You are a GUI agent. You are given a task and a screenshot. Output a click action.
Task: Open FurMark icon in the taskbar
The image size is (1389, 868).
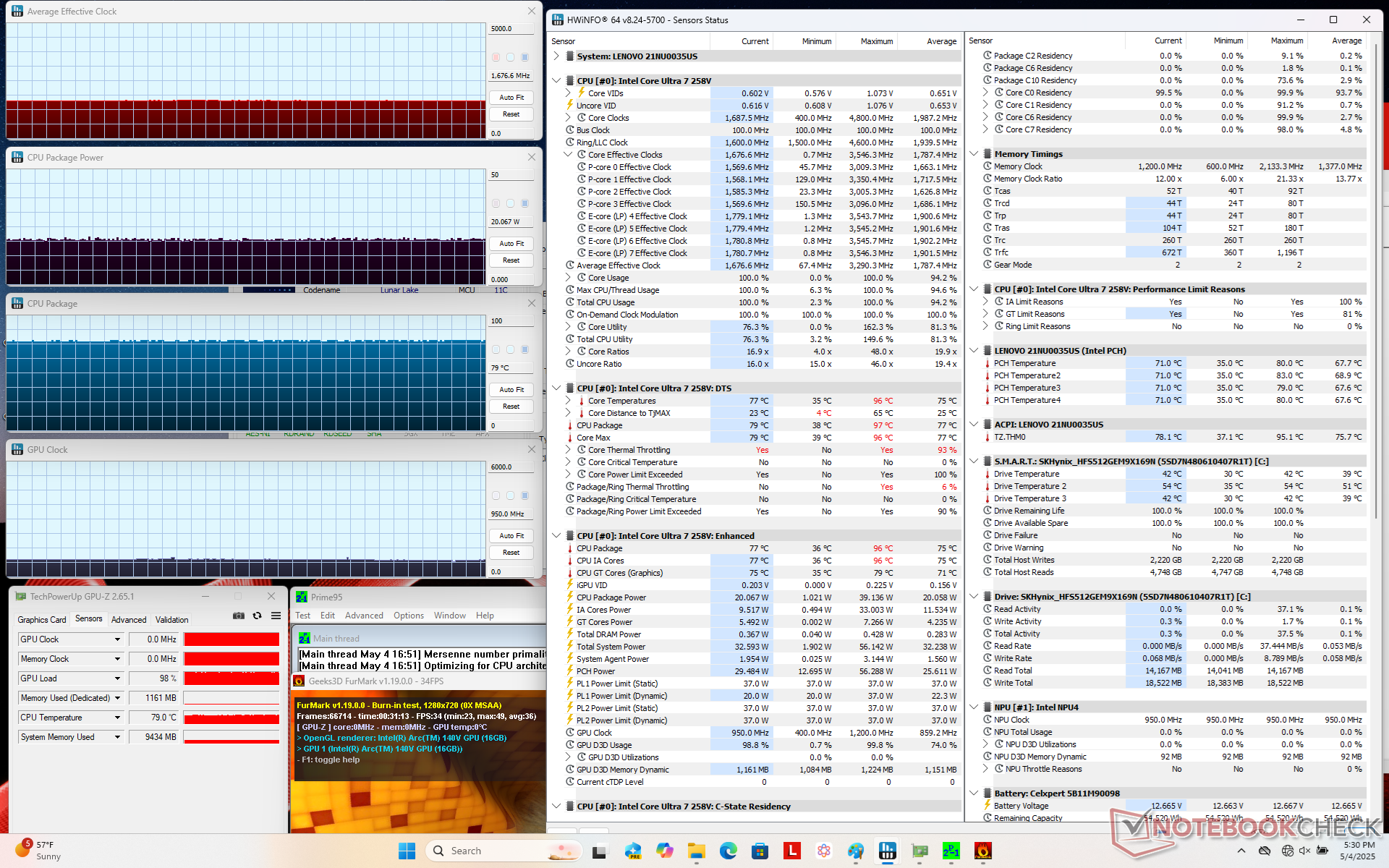(x=982, y=851)
